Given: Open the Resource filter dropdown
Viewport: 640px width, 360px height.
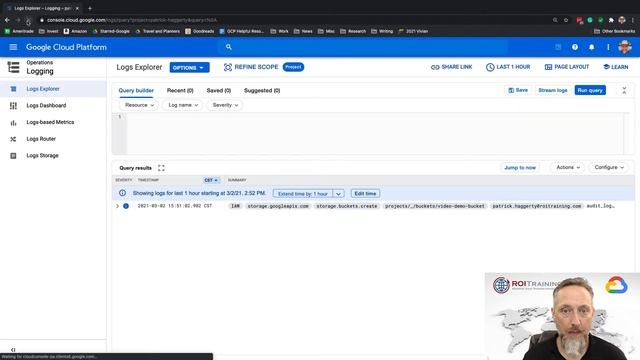Looking at the screenshot, I should pos(139,105).
